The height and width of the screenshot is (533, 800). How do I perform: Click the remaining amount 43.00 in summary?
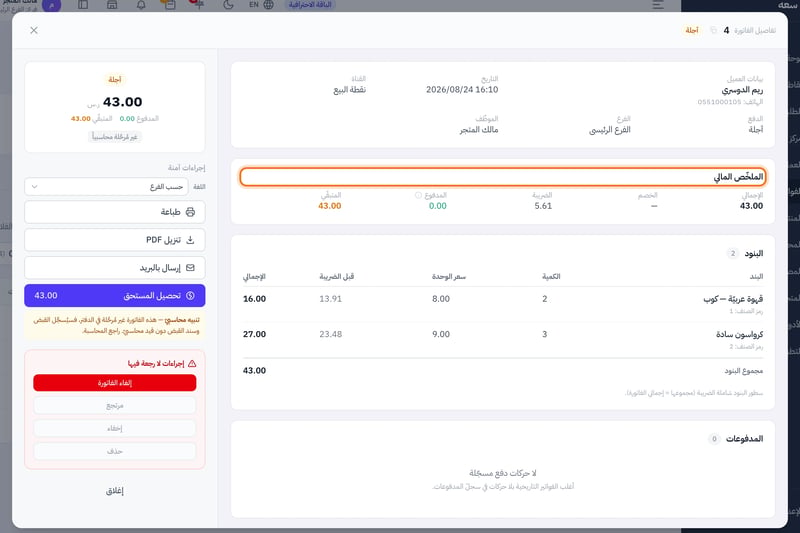pos(330,206)
